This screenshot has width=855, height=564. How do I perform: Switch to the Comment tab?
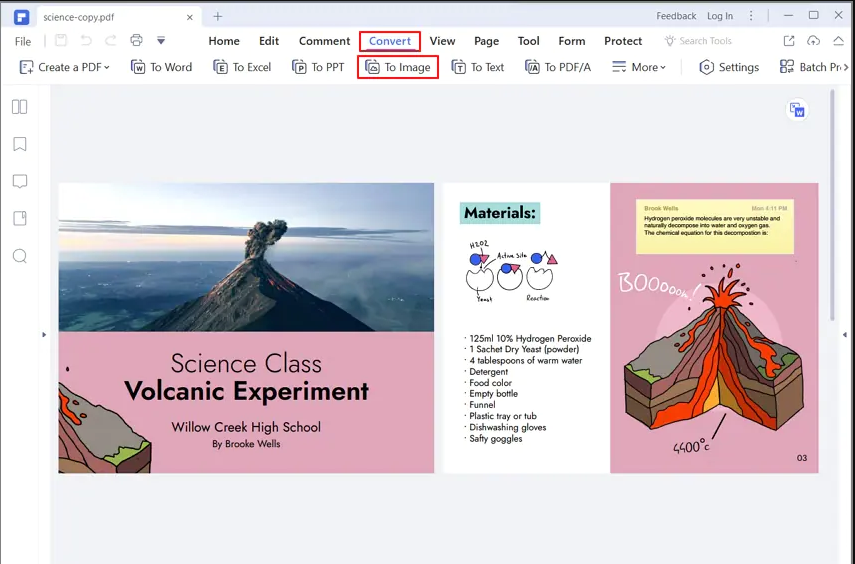coord(324,41)
